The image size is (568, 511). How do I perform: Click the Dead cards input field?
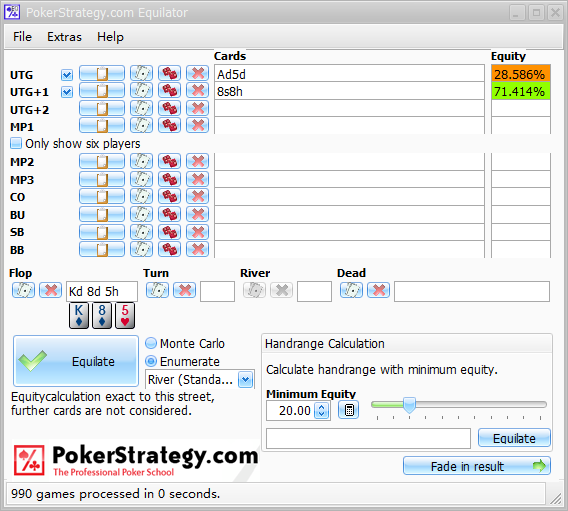tap(472, 291)
